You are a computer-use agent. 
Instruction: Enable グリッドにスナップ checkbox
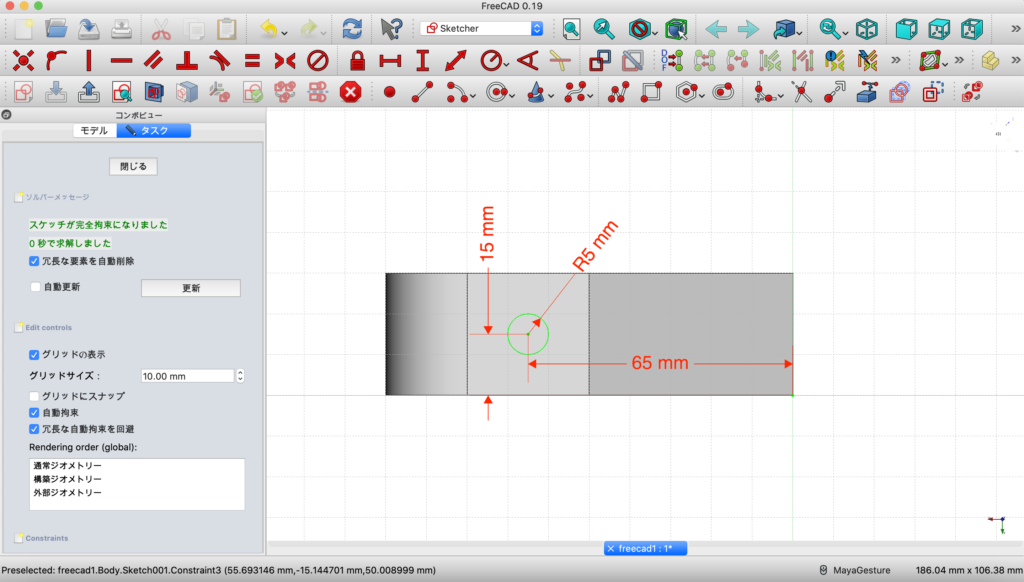[x=34, y=396]
